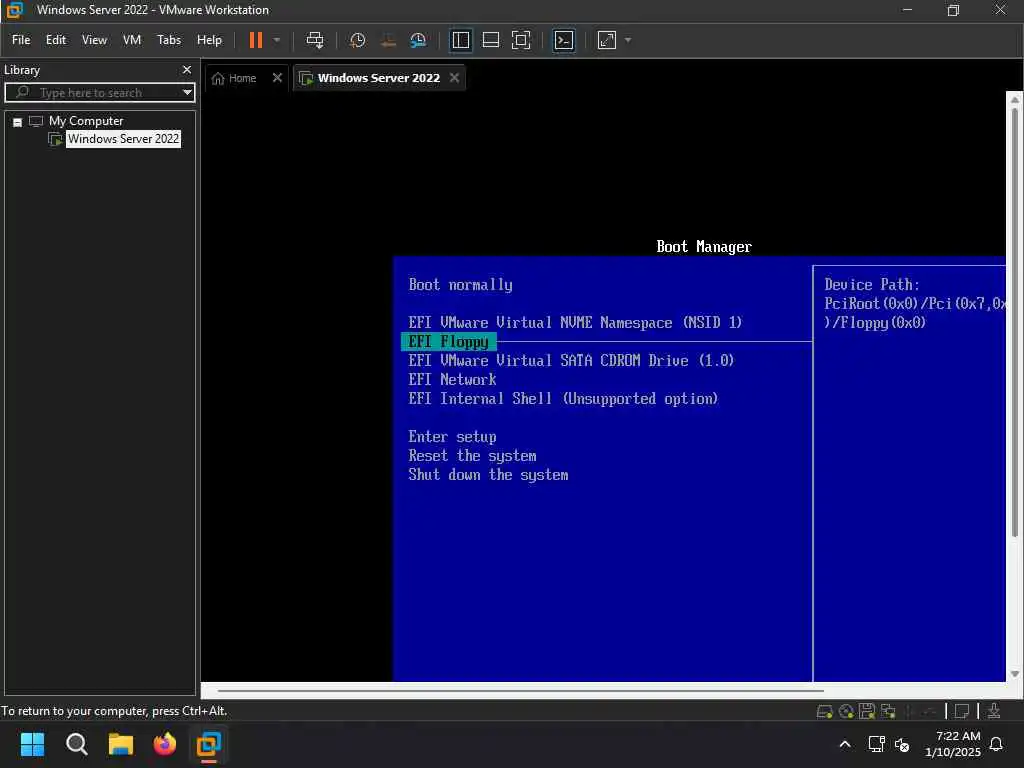Image resolution: width=1024 pixels, height=768 pixels.
Task: Open File Explorer from the taskbar
Action: [x=121, y=744]
